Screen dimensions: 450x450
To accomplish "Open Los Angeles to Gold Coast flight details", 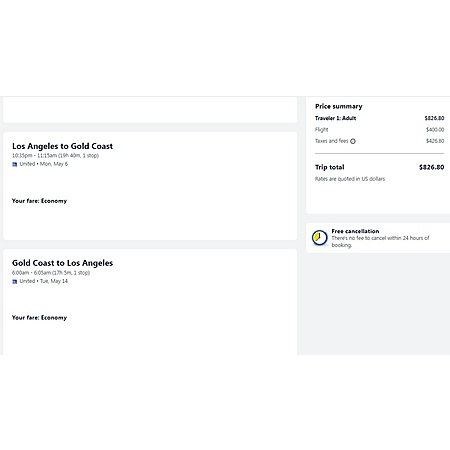I will (x=62, y=146).
